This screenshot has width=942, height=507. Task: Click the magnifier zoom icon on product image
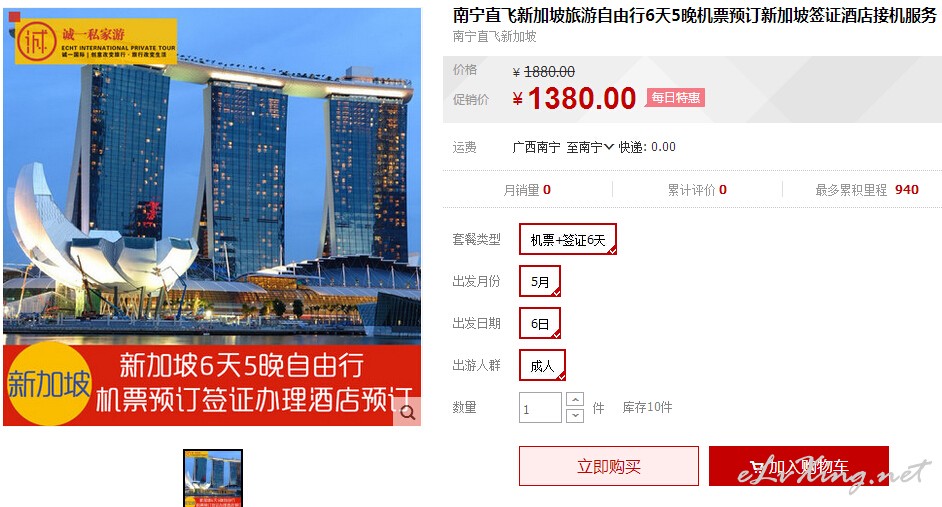point(407,412)
